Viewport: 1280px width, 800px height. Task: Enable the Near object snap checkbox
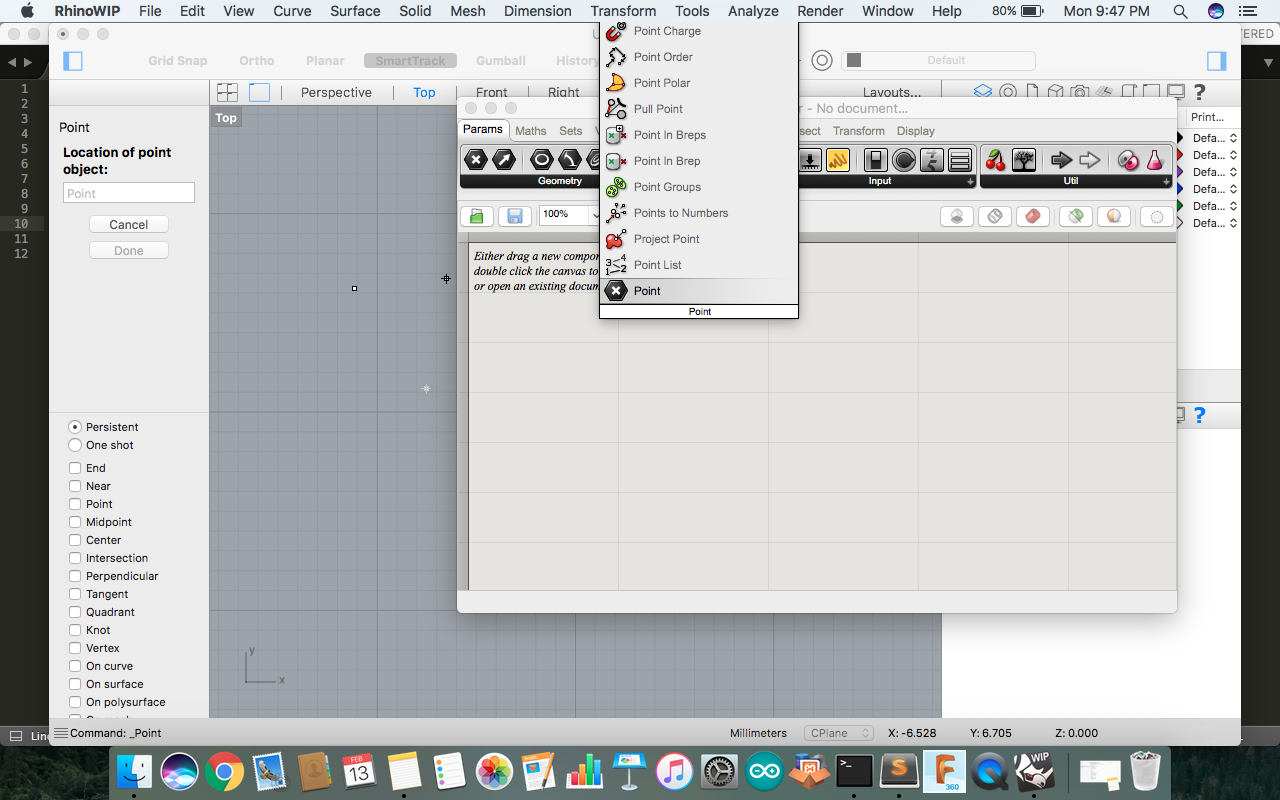75,486
